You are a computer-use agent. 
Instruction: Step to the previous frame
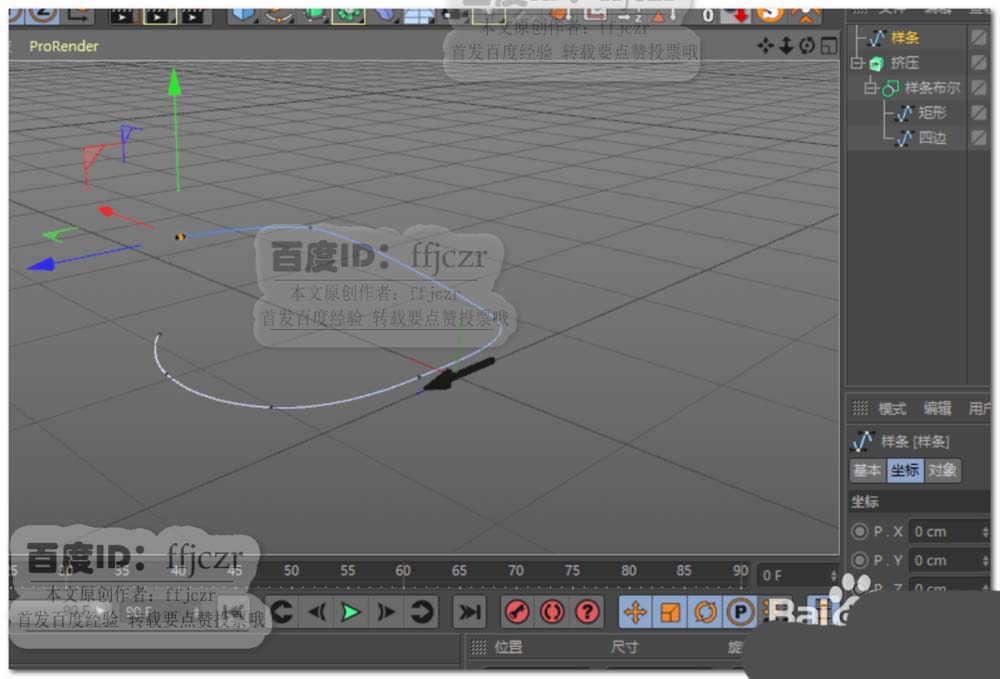pos(318,612)
